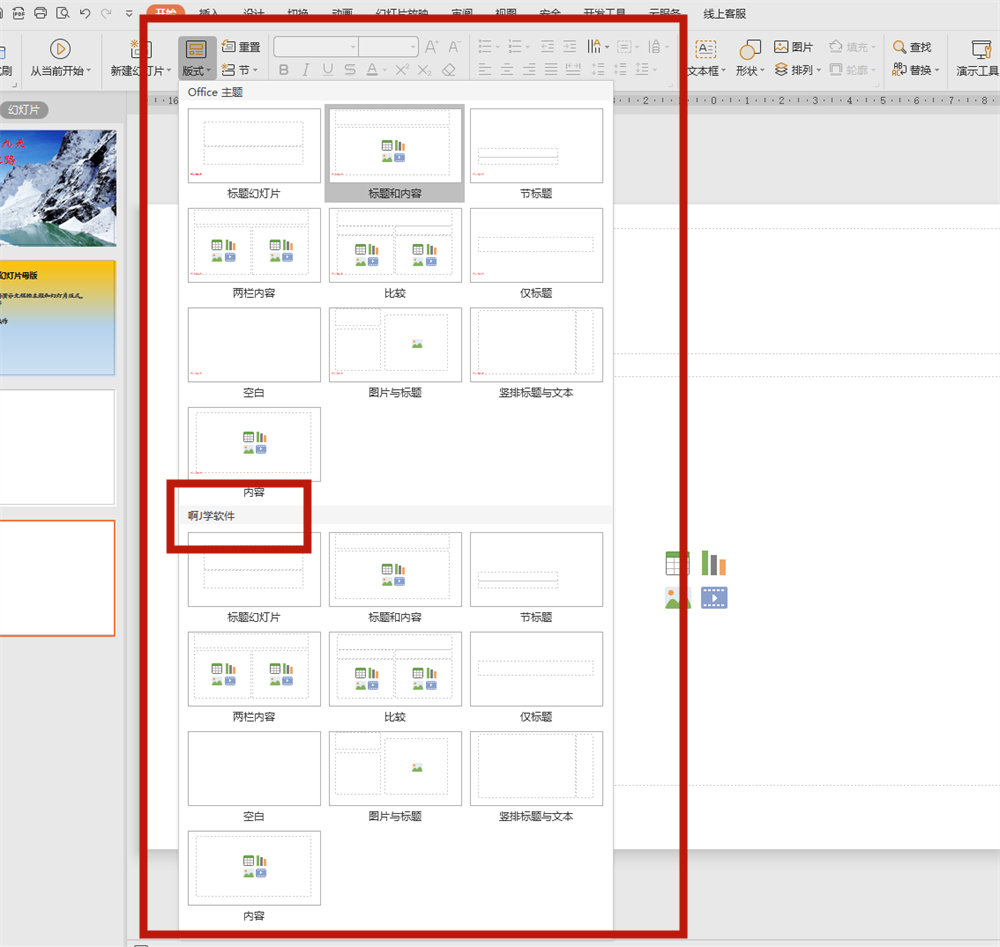The image size is (1000, 947).
Task: Toggle bold formatting
Action: [x=284, y=70]
